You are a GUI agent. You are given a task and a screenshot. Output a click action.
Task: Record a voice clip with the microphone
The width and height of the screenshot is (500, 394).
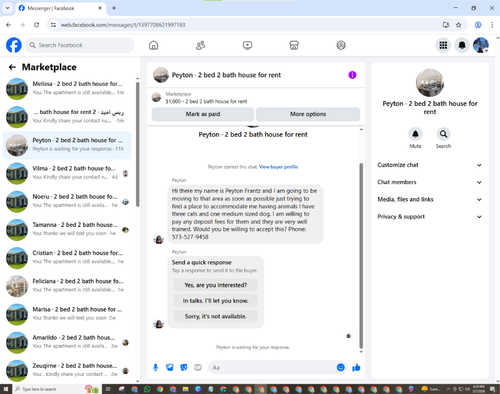156,367
